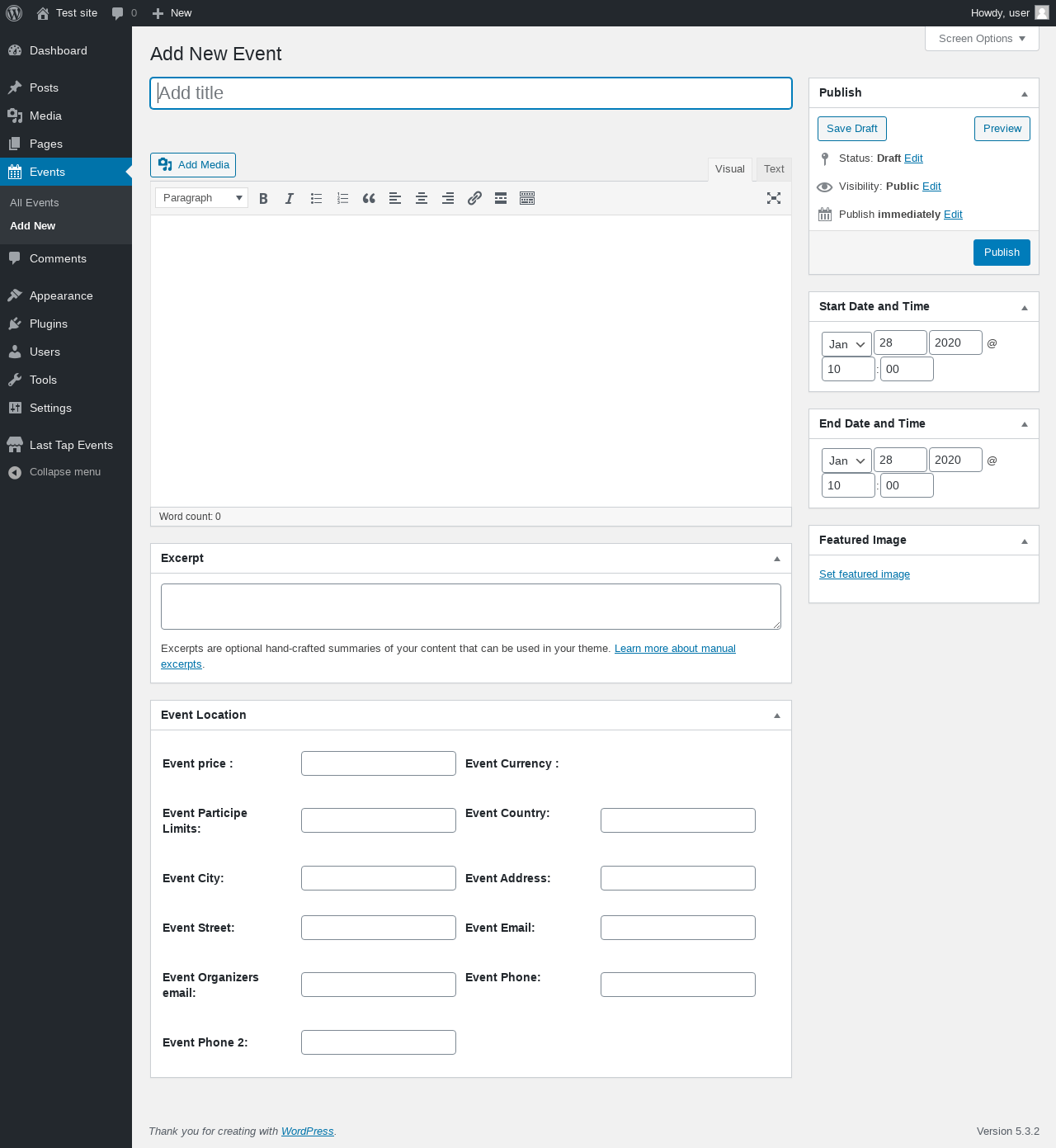Click the Add Media button
Viewport: 1056px width, 1148px height.
click(193, 165)
